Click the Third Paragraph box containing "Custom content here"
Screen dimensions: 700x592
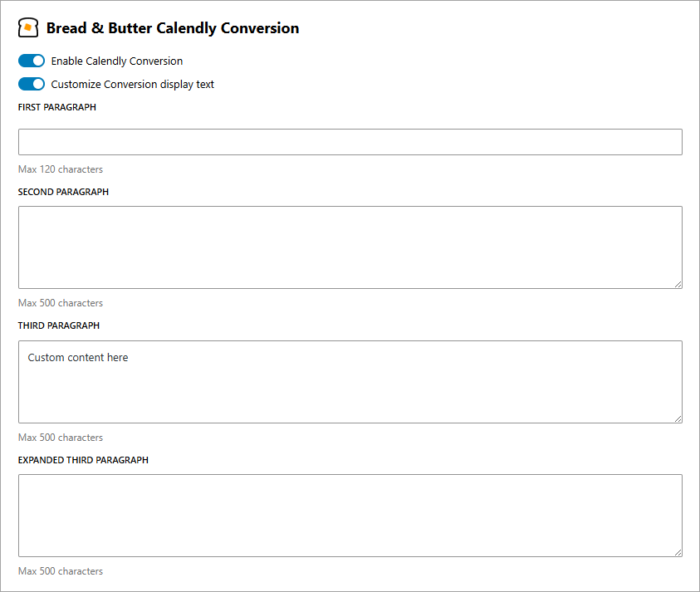click(350, 381)
